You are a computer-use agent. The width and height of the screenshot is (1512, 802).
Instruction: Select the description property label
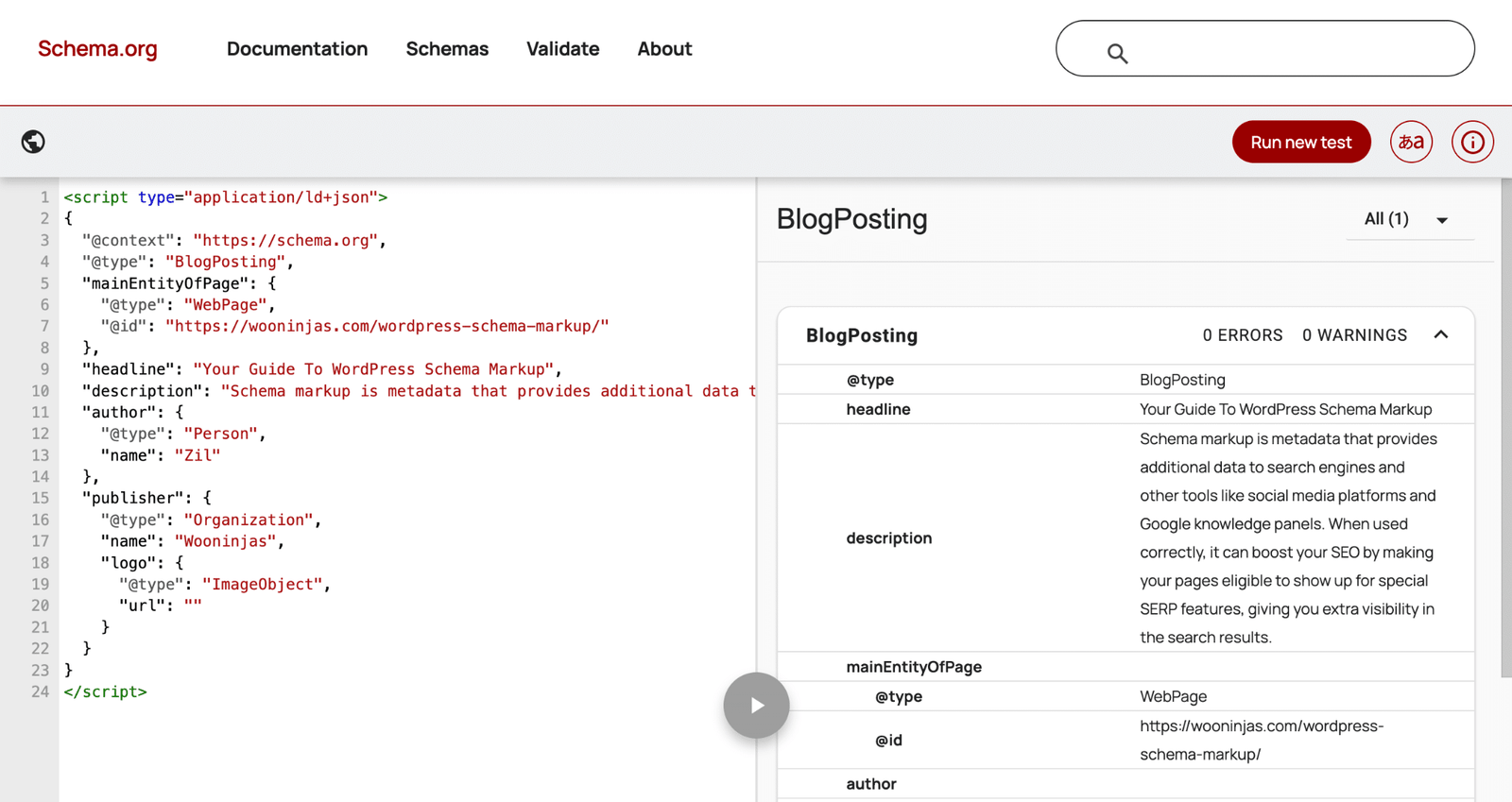click(888, 538)
